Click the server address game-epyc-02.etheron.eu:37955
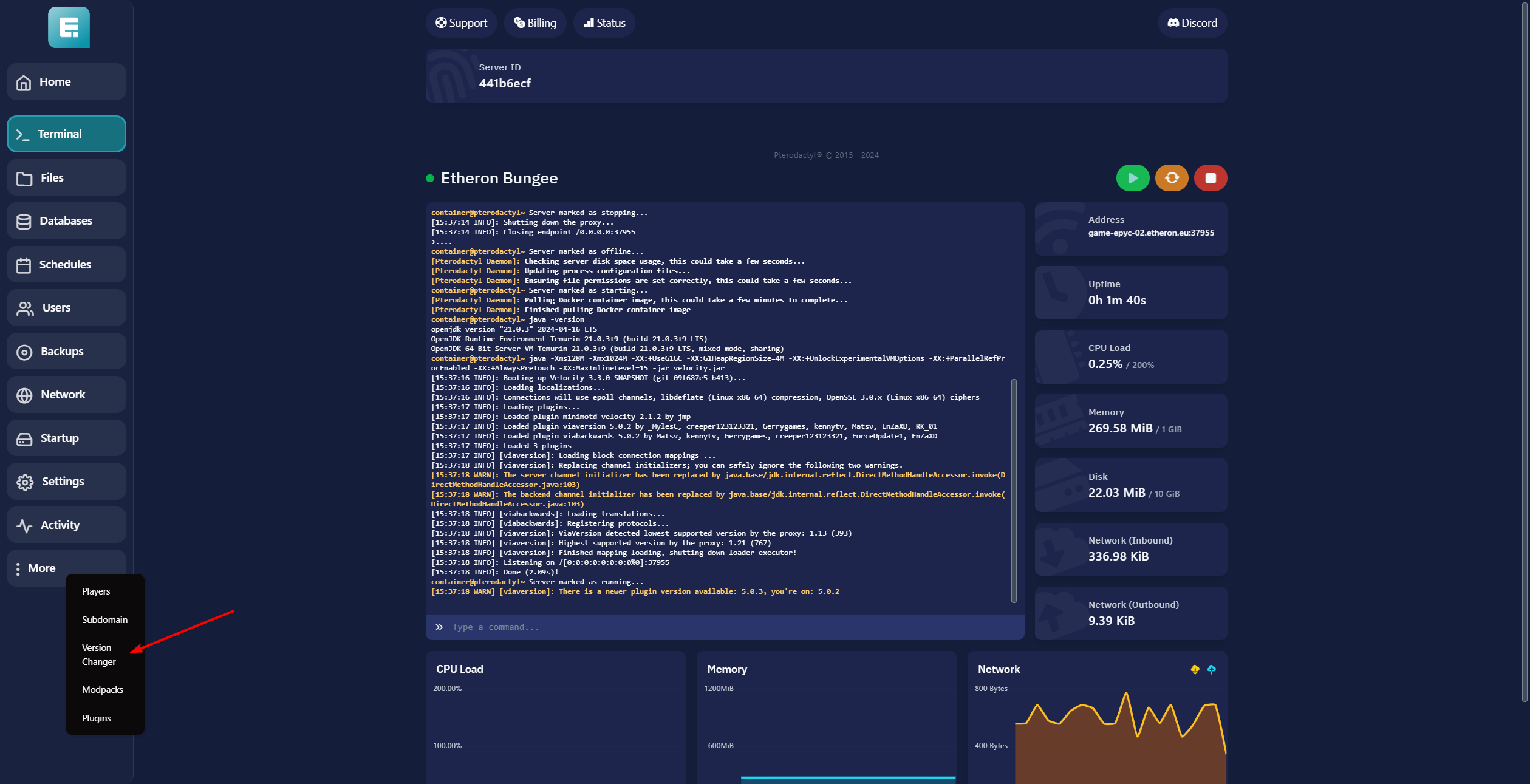The width and height of the screenshot is (1530, 784). click(x=1150, y=233)
